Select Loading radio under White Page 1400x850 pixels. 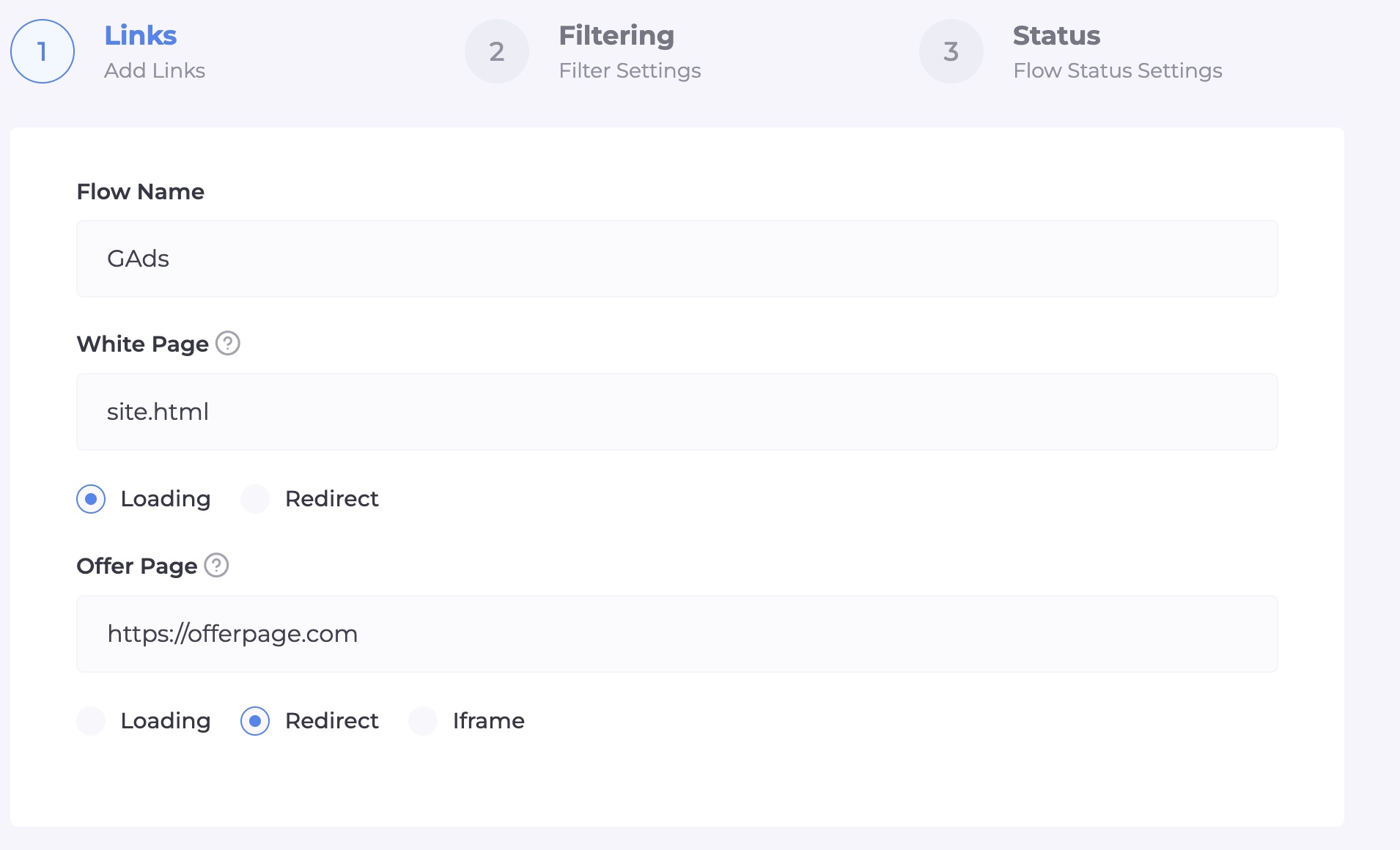point(91,499)
